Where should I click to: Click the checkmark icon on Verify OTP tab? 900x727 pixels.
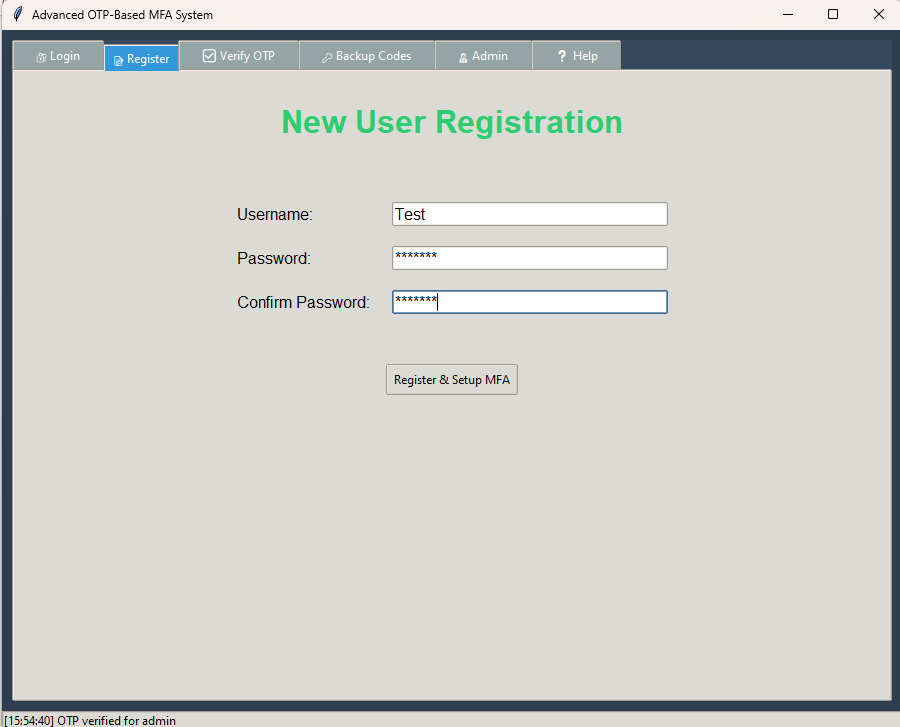(x=209, y=56)
